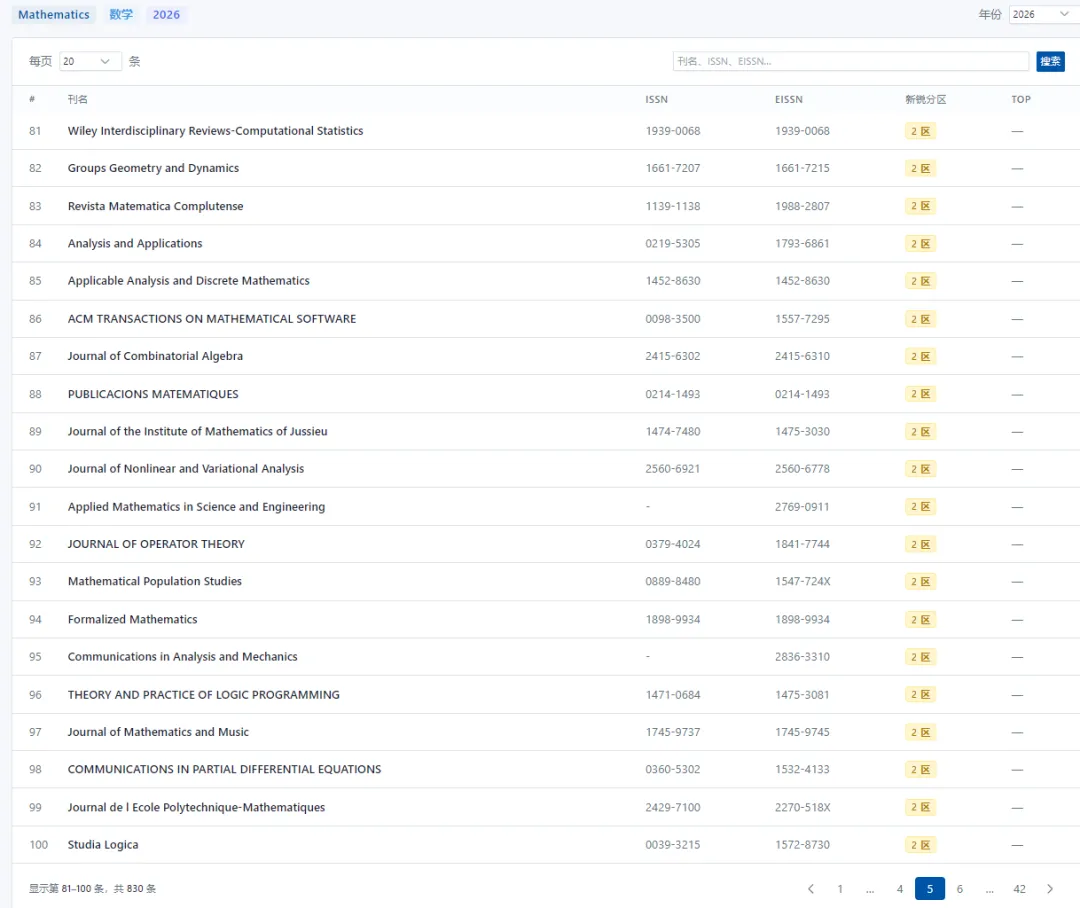This screenshot has height=908, width=1080.
Task: Select Journal de l Ecole Polytechnique-Mathematiques
Action: [x=196, y=807]
